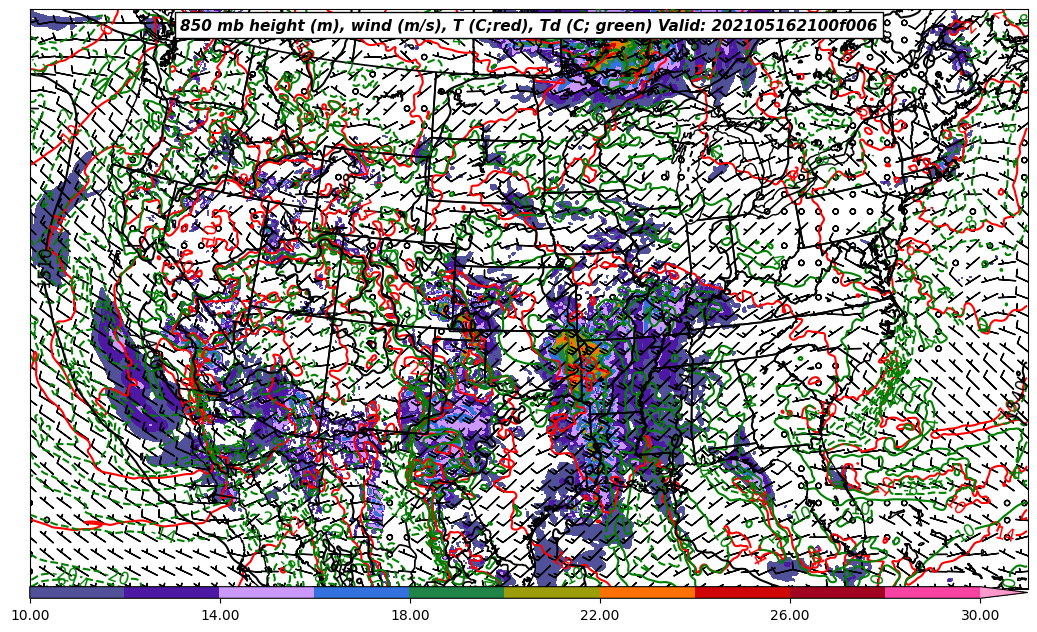Select the 26.00 colorbar tick label

[x=790, y=615]
